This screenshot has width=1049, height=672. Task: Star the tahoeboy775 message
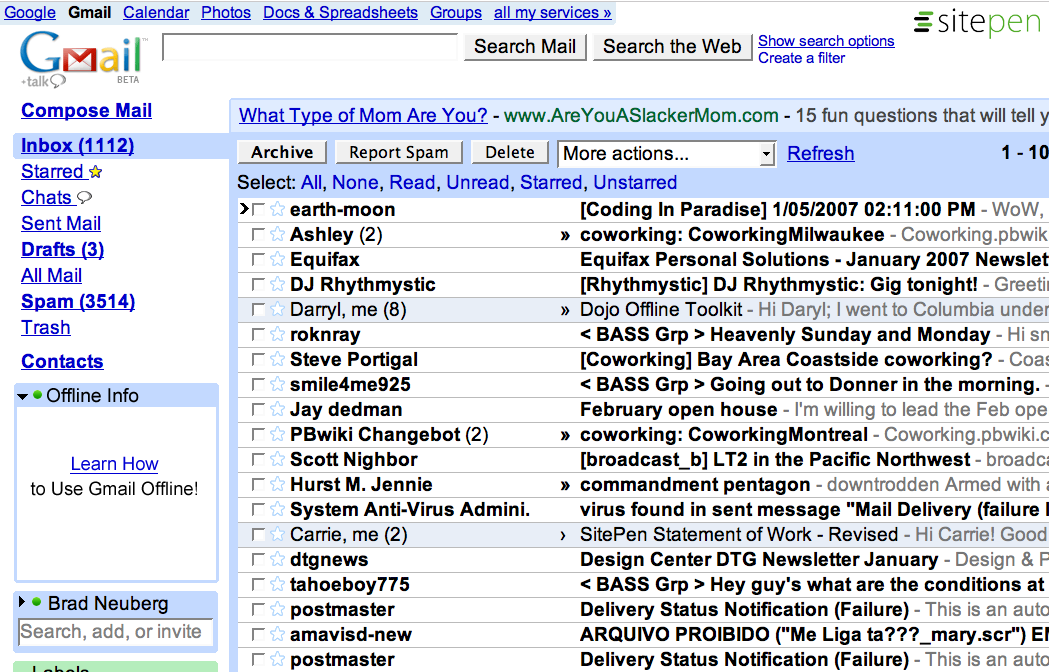click(x=278, y=584)
